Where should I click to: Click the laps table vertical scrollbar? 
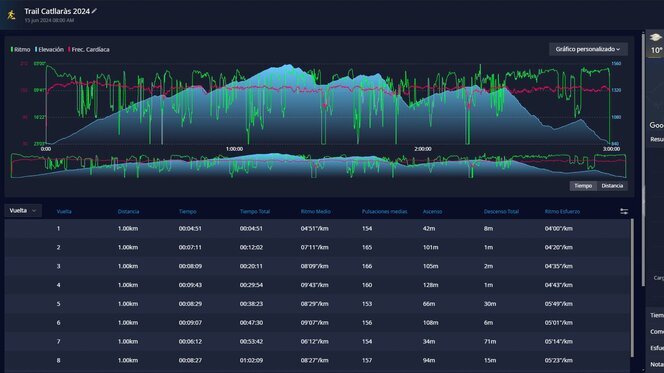tap(632, 288)
